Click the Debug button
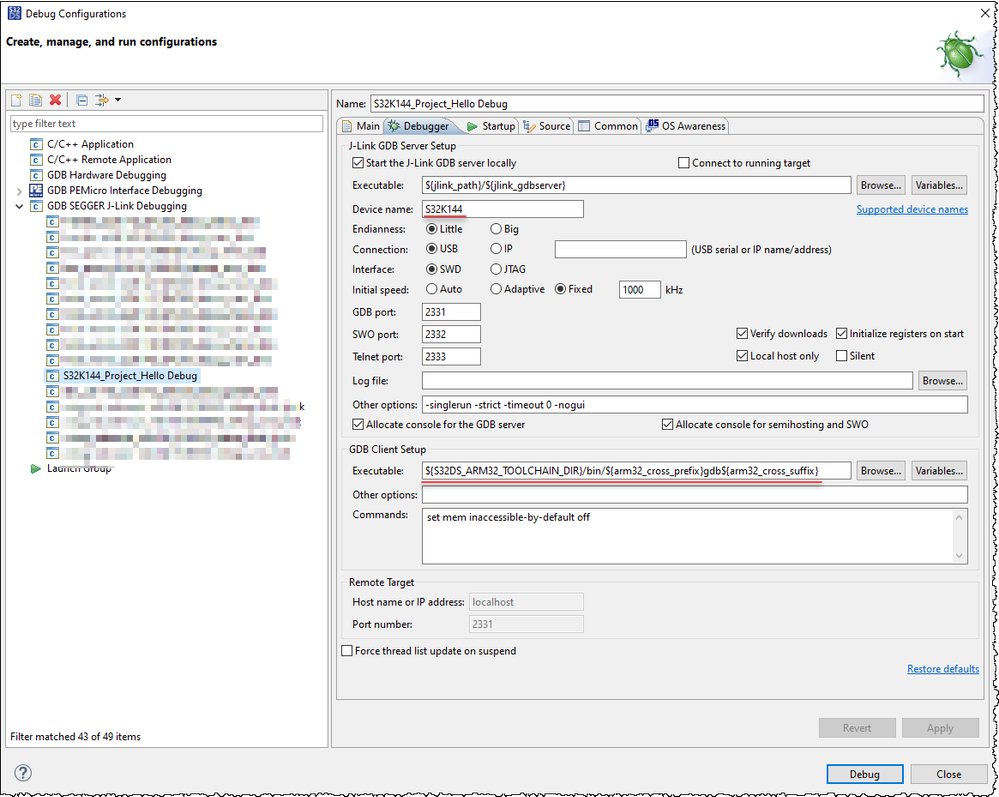Image resolution: width=999 pixels, height=797 pixels. (865, 774)
